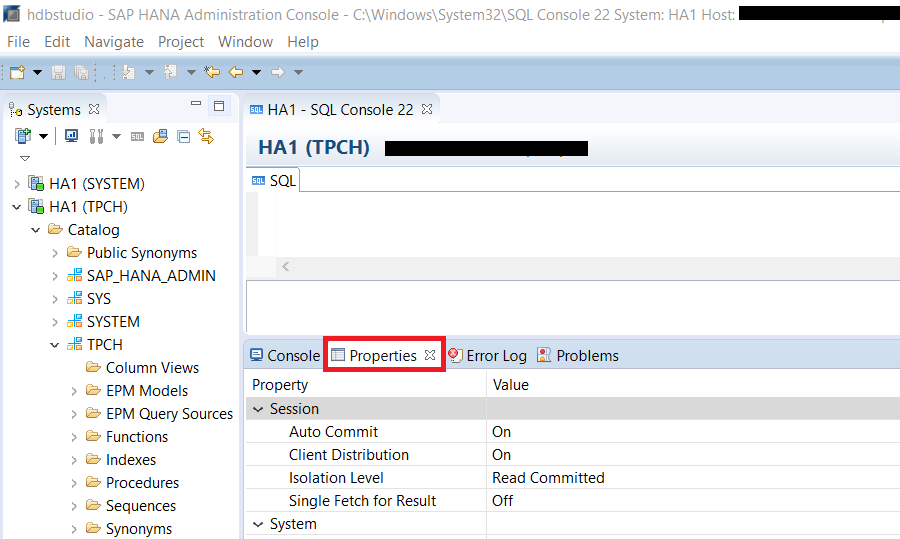Minimize the Systems panel
This screenshot has width=900, height=539.
coord(196,103)
